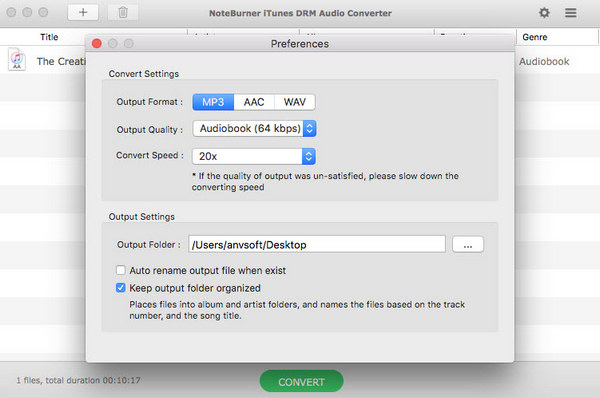The image size is (600, 398).
Task: Click the trash delete button
Action: pyautogui.click(x=123, y=12)
